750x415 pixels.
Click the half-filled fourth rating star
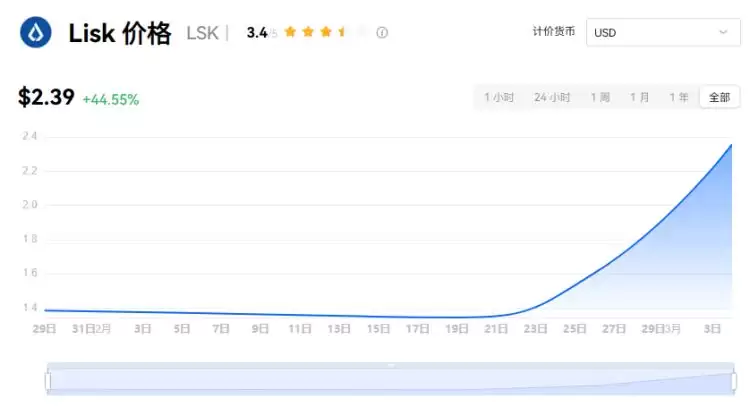(342, 32)
